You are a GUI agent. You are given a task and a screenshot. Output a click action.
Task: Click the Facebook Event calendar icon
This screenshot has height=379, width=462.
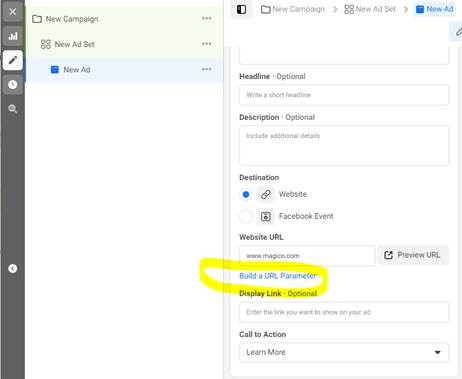click(x=266, y=217)
